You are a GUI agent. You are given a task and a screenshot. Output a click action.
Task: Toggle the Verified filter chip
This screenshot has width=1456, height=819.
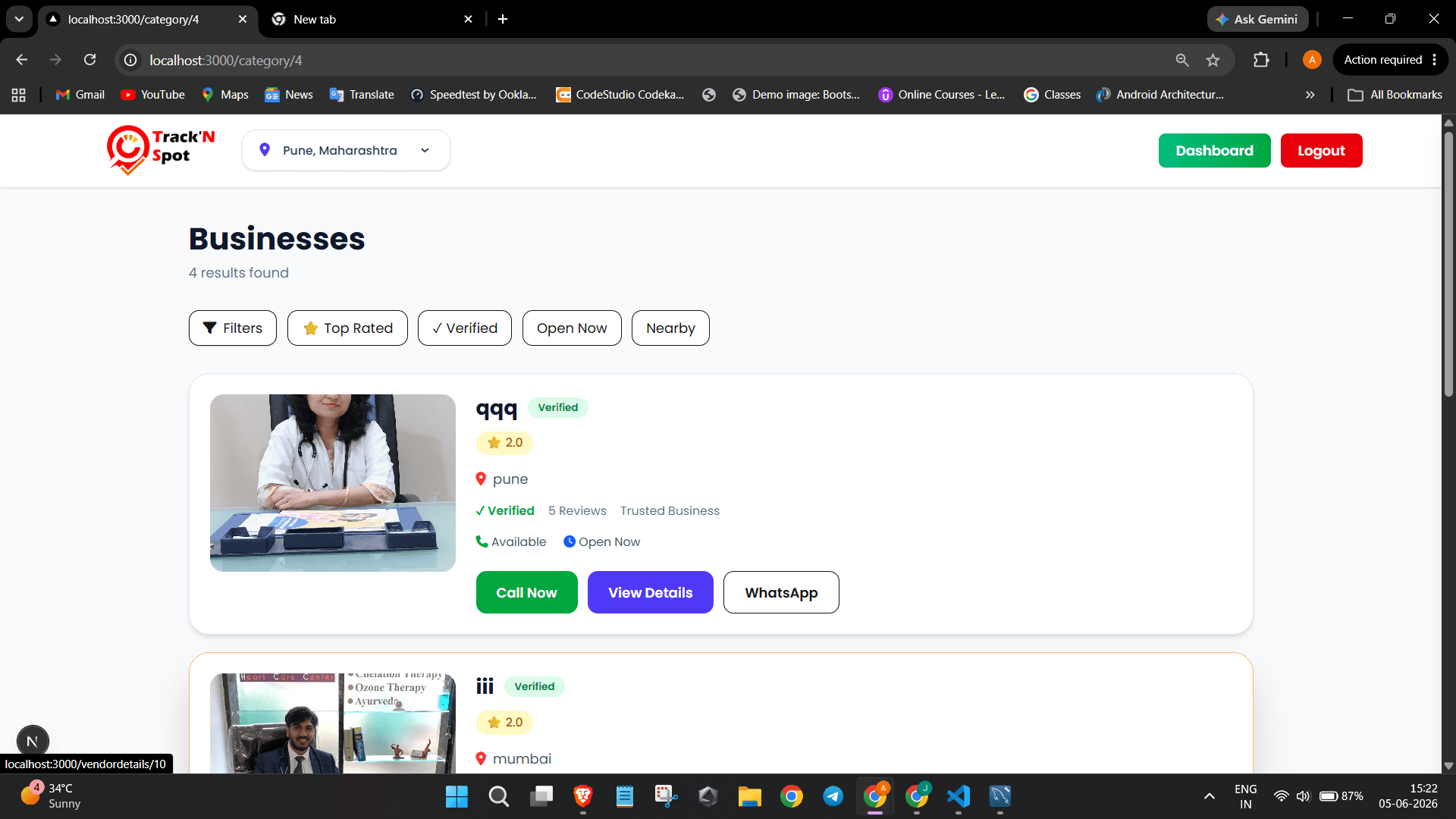[465, 328]
